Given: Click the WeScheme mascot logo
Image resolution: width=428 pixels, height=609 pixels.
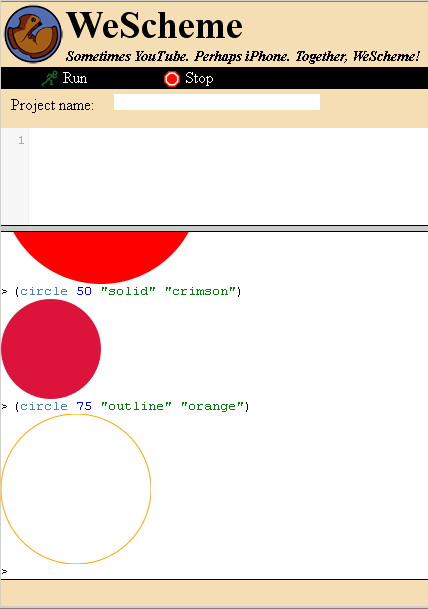Looking at the screenshot, I should tap(33, 34).
